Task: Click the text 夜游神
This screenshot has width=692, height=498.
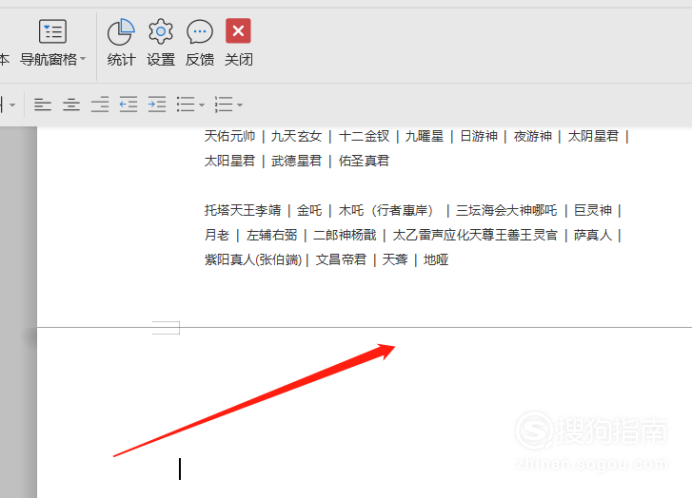Action: tap(533, 136)
